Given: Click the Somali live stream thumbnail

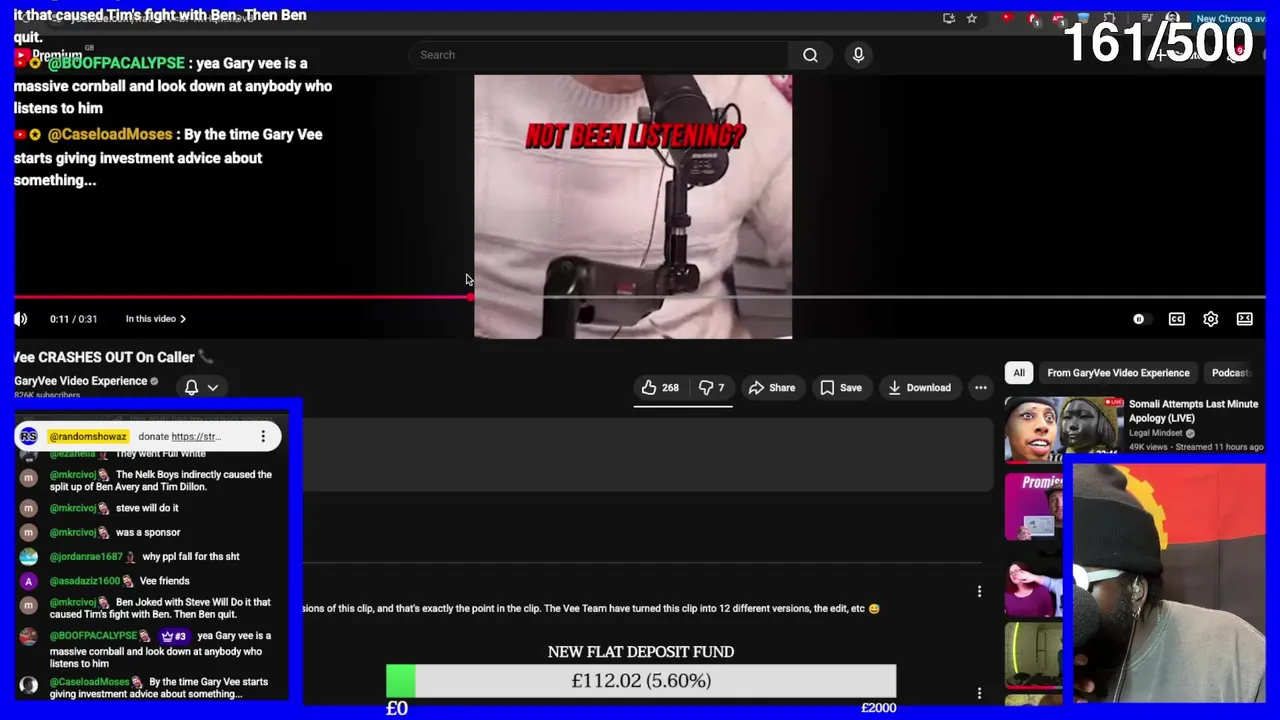Looking at the screenshot, I should tap(1064, 430).
